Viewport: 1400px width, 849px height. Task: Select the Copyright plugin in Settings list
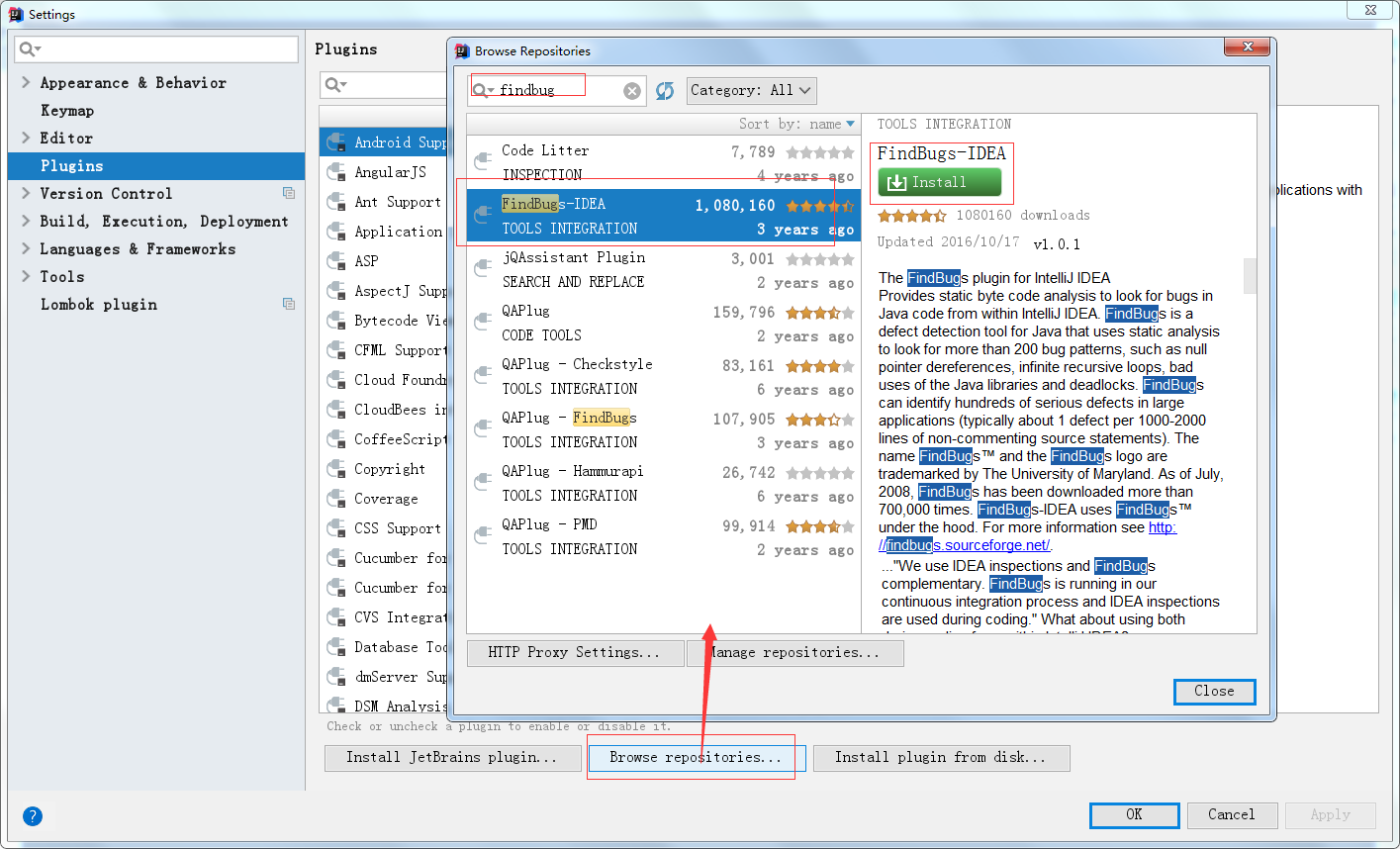384,469
